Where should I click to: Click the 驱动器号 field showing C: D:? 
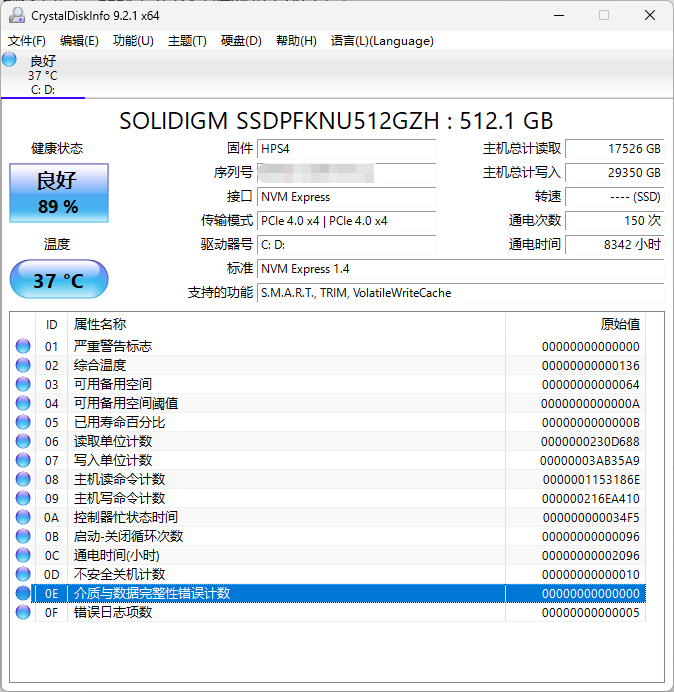coord(346,244)
